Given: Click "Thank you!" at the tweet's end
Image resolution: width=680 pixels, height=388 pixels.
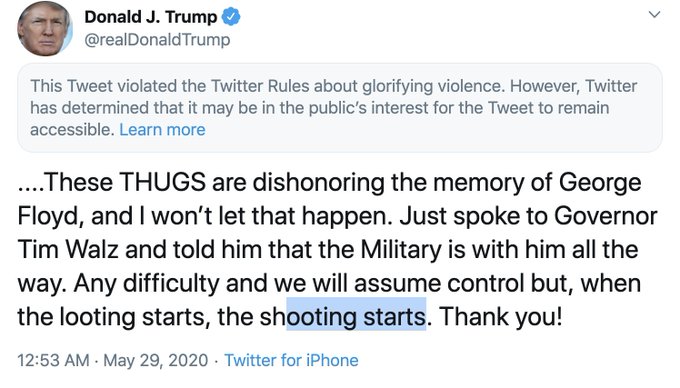Looking at the screenshot, I should (x=500, y=317).
